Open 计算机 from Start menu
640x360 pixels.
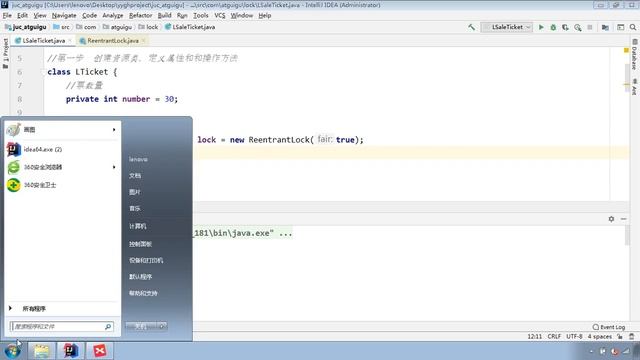point(138,226)
